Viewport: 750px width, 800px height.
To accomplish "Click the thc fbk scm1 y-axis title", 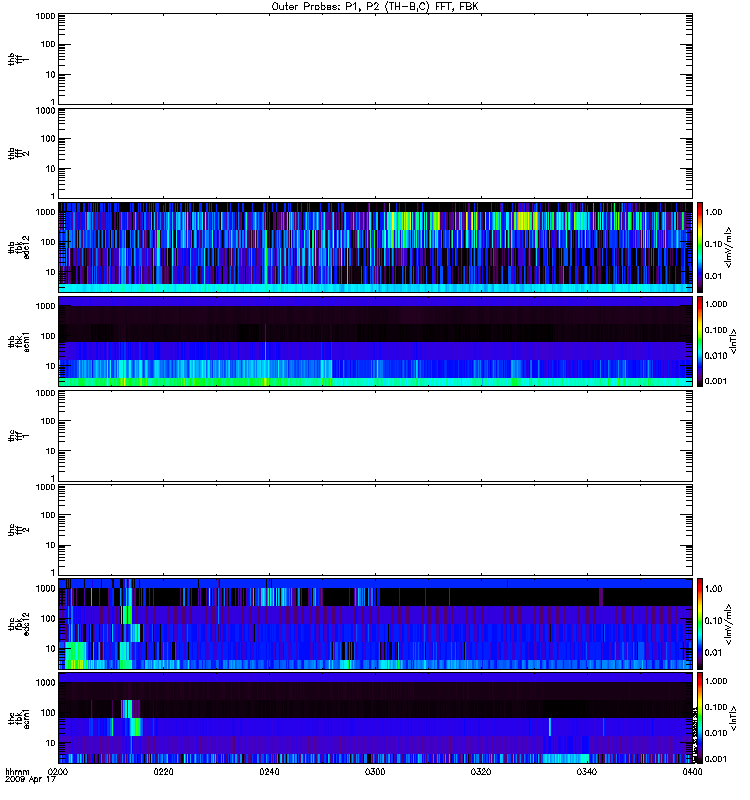I will click(x=19, y=718).
